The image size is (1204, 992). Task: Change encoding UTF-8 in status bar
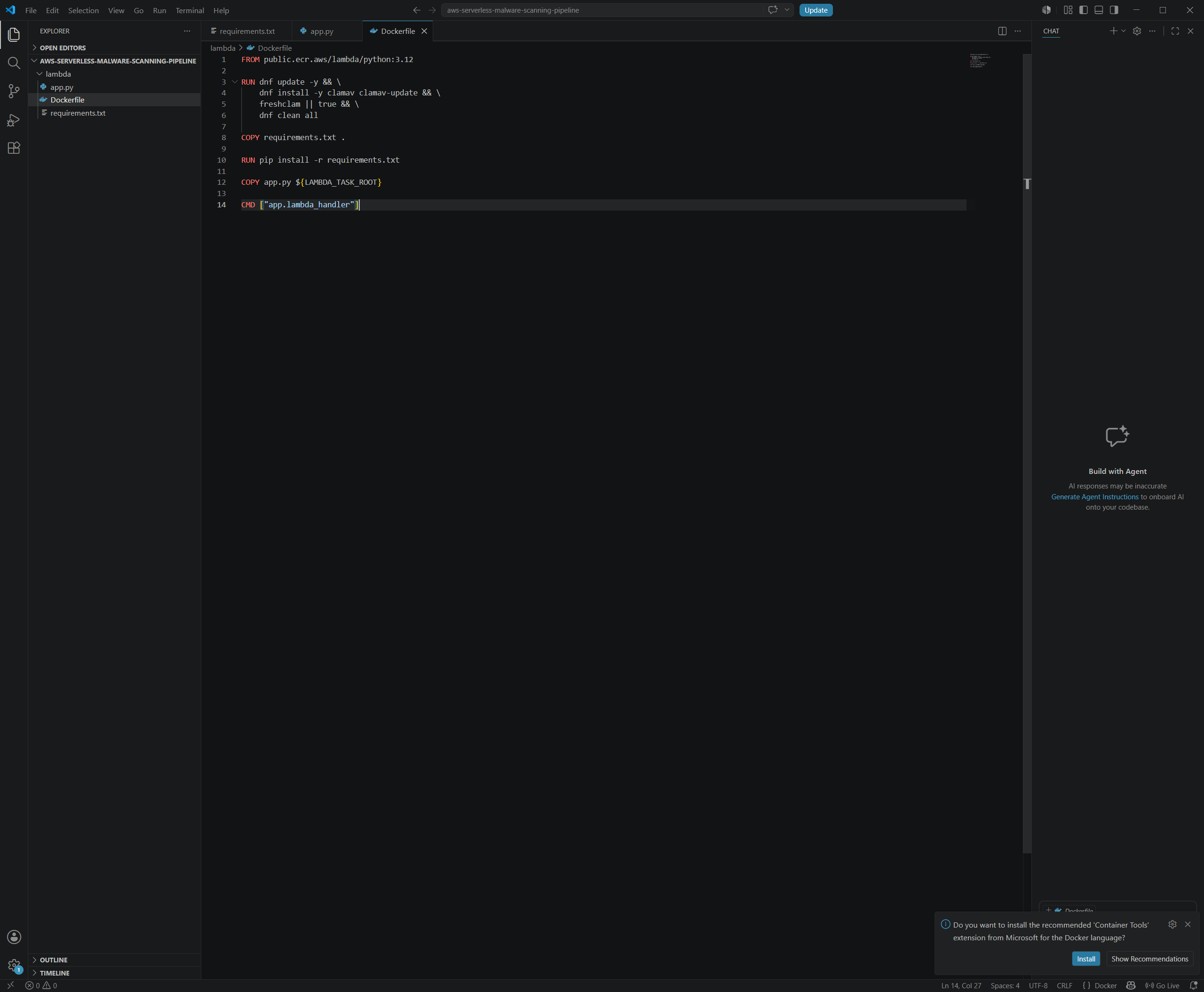point(1038,986)
